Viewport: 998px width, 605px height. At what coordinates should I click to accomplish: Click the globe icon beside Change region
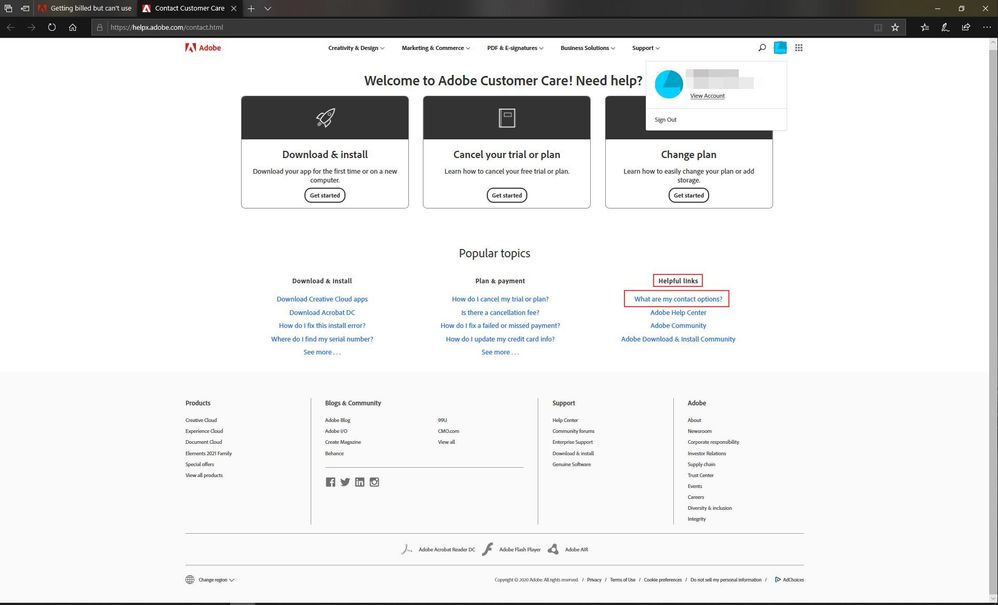pos(190,580)
